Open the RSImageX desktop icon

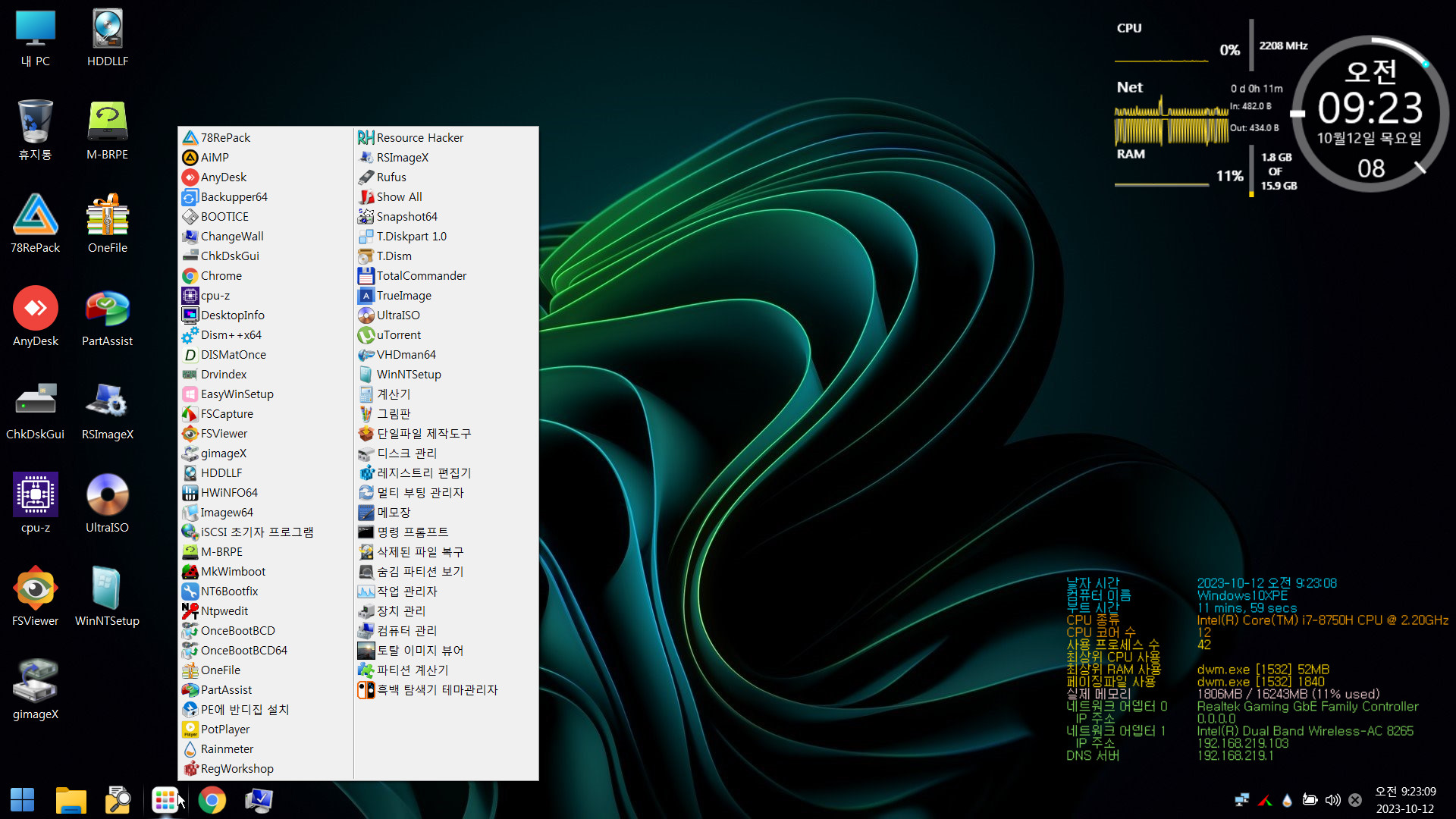pos(107,411)
